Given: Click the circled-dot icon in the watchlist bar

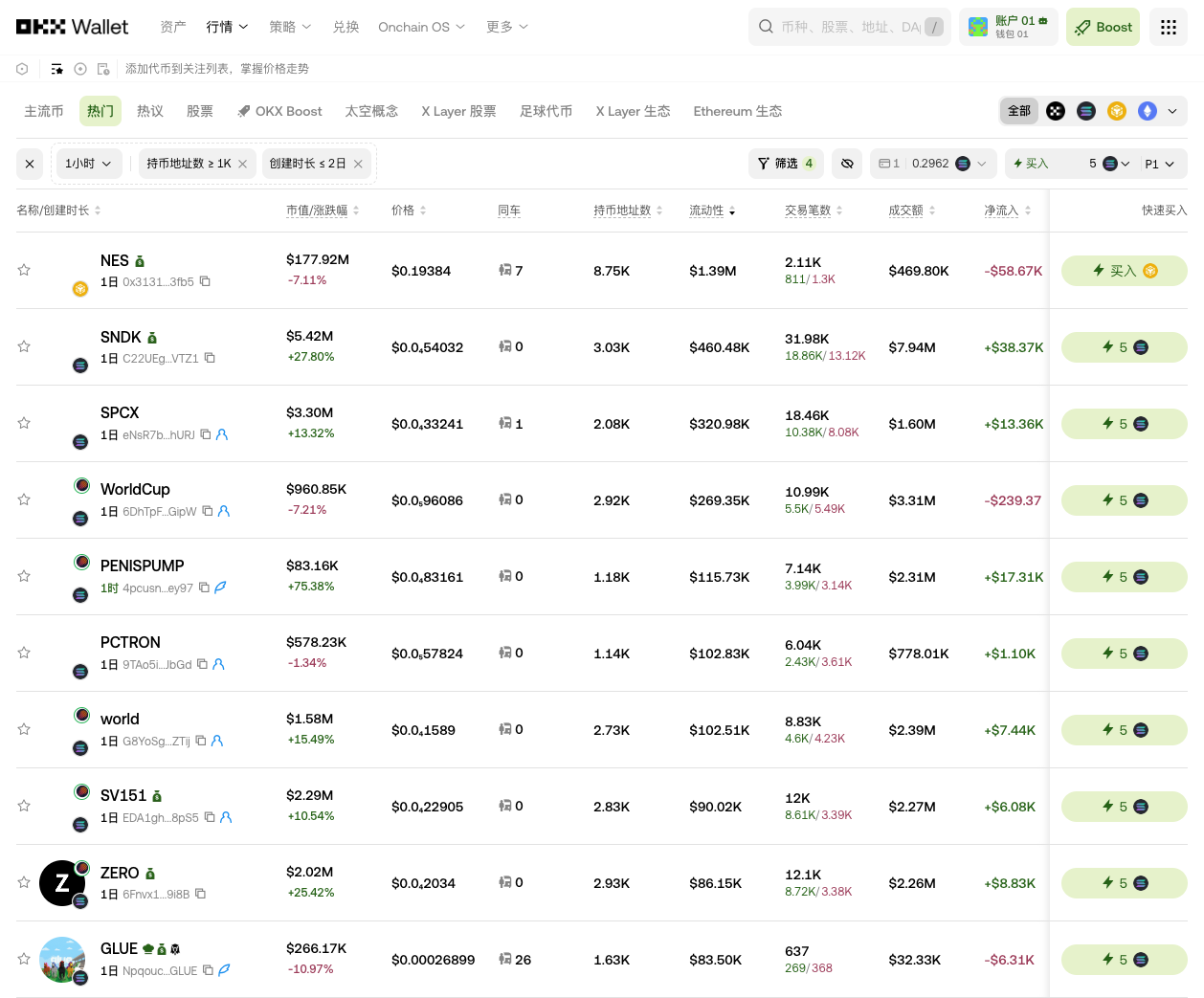Looking at the screenshot, I should [80, 69].
